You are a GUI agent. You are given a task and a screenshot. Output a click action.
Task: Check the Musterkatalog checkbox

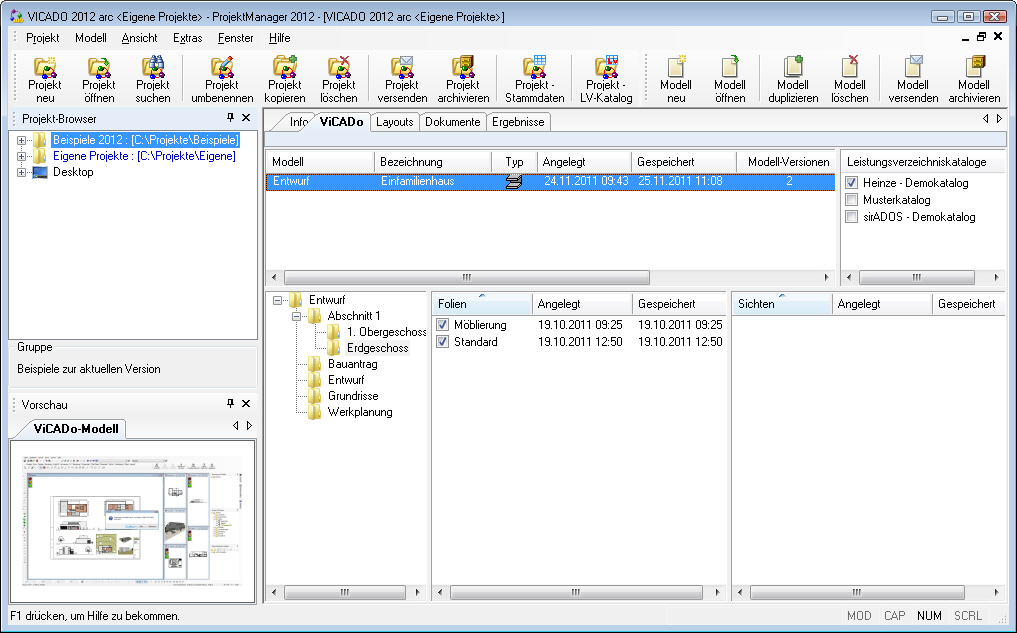pyautogui.click(x=852, y=200)
